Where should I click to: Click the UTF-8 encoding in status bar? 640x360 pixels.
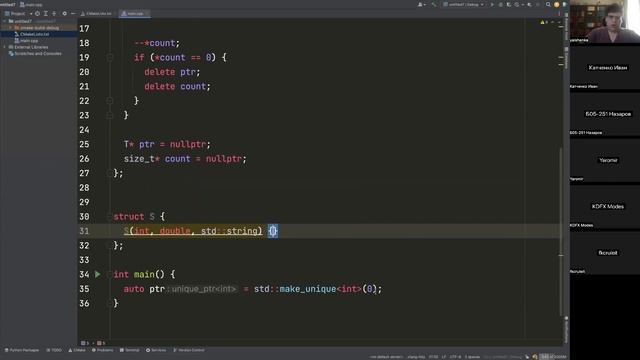(x=455, y=357)
